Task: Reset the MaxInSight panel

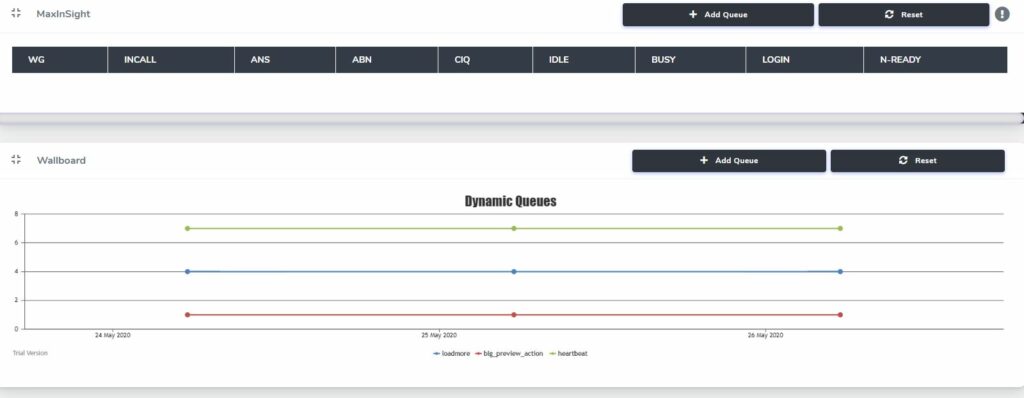Action: [904, 14]
